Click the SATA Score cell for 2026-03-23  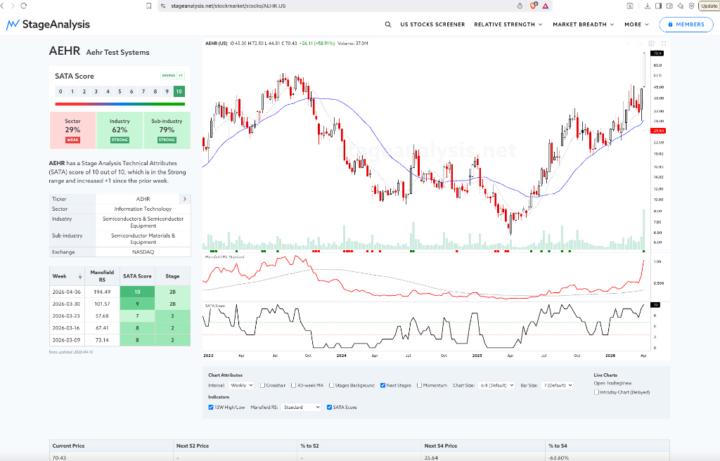click(137, 316)
